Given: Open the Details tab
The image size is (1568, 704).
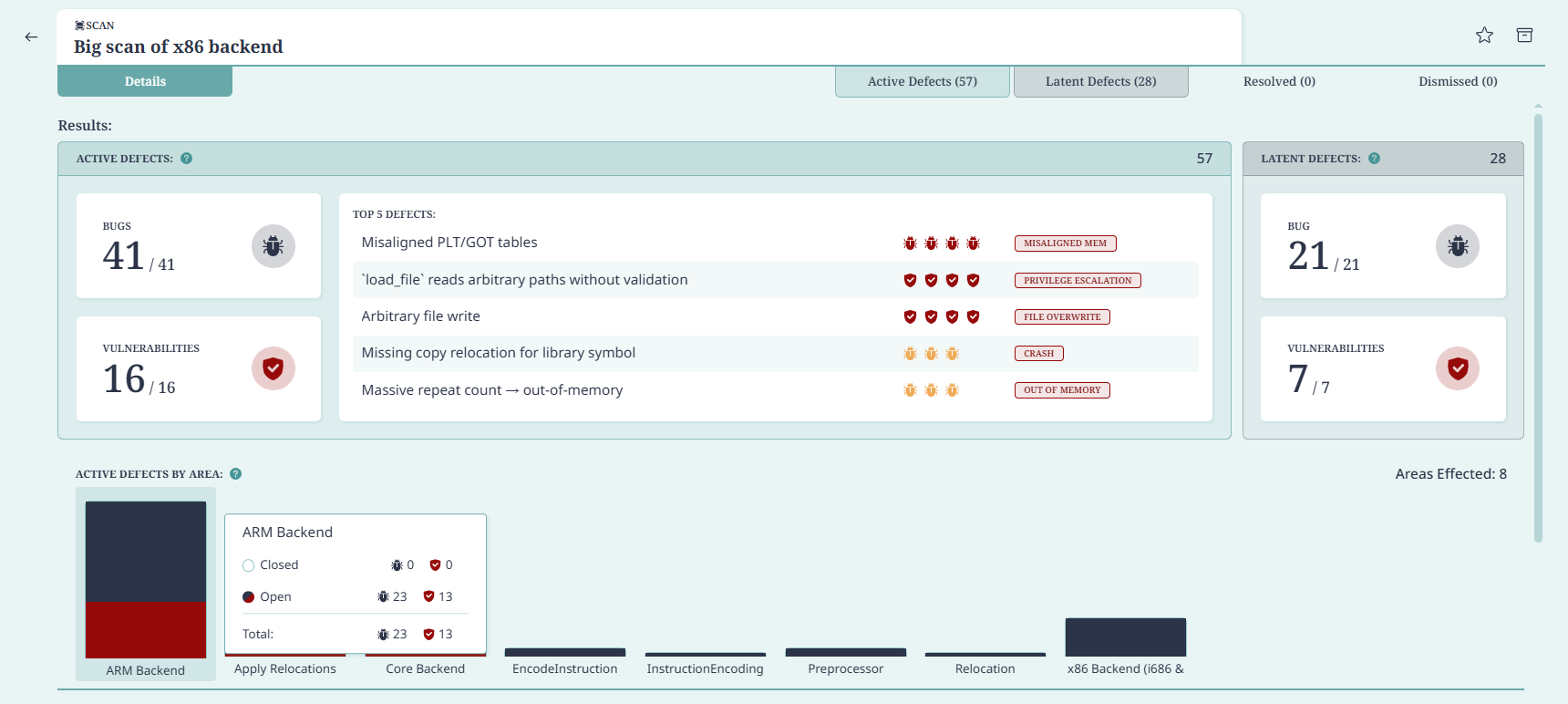Looking at the screenshot, I should click(x=145, y=81).
